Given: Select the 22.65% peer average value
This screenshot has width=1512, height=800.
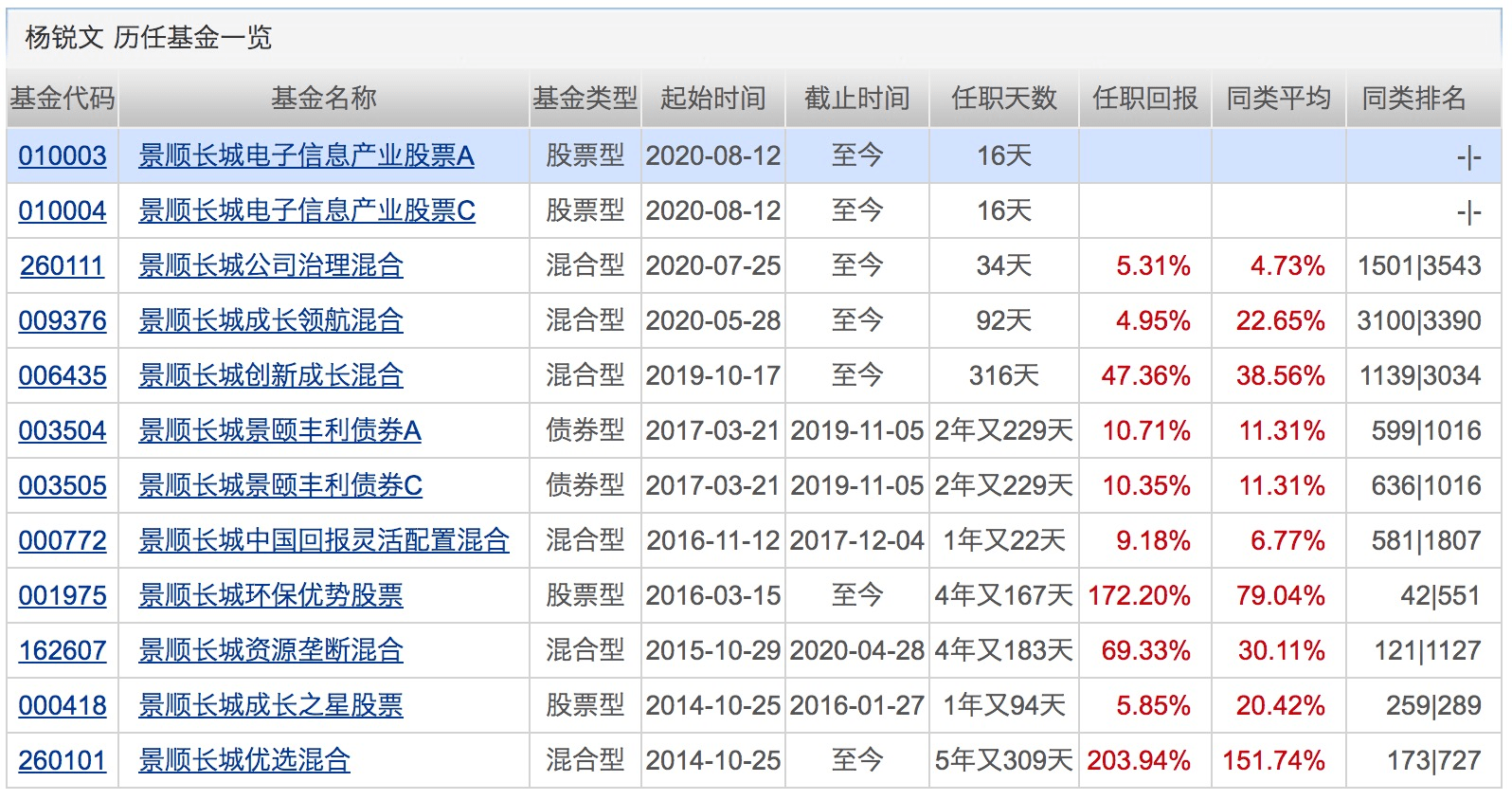Looking at the screenshot, I should [1280, 320].
